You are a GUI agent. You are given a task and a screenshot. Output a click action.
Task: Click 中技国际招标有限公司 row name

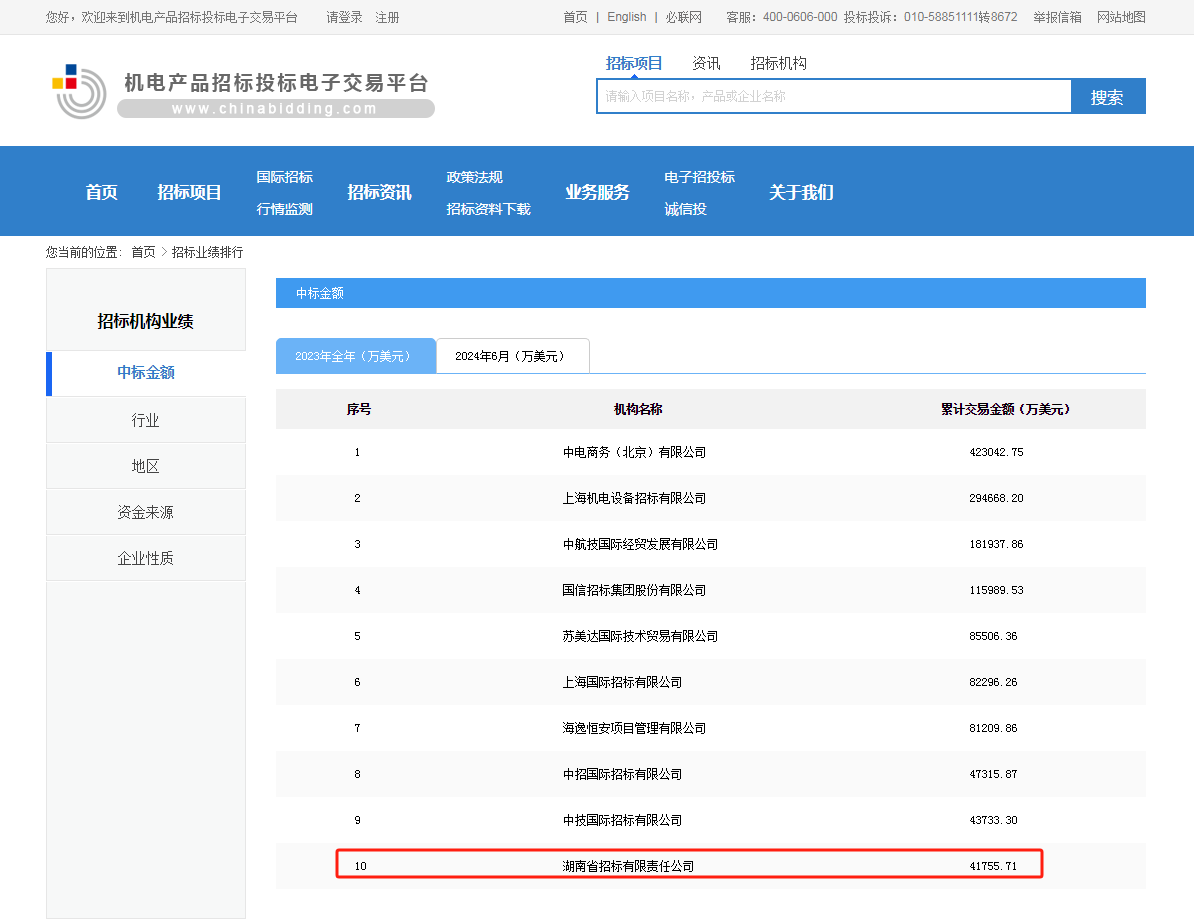(x=622, y=820)
